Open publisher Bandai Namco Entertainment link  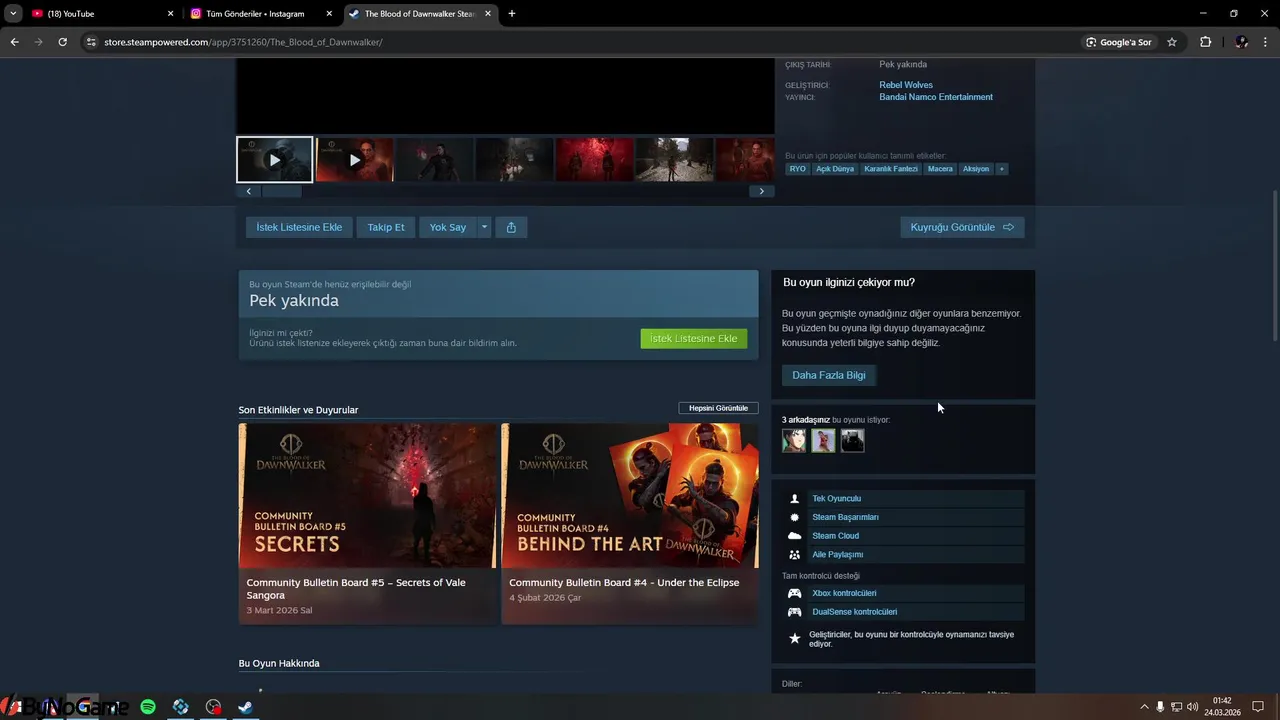click(x=936, y=97)
